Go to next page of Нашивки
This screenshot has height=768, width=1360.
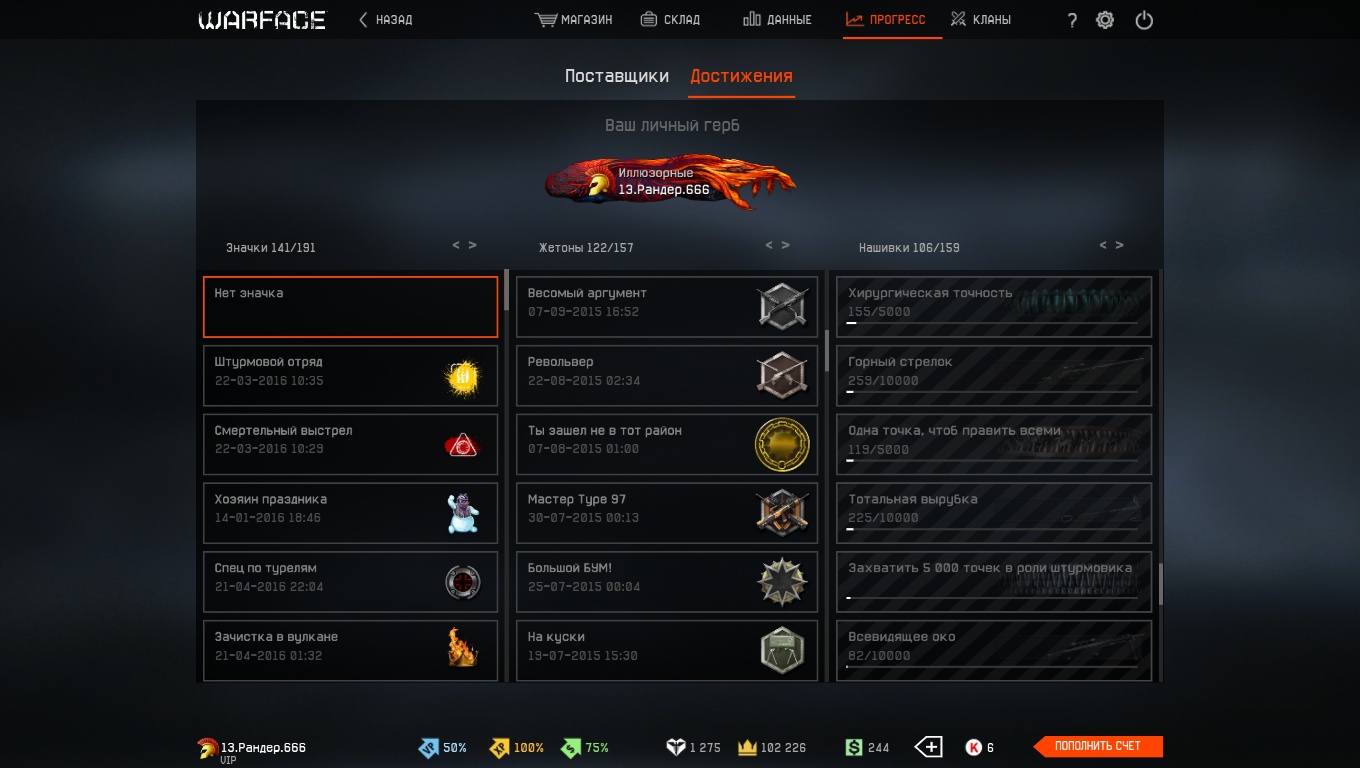tap(1120, 245)
